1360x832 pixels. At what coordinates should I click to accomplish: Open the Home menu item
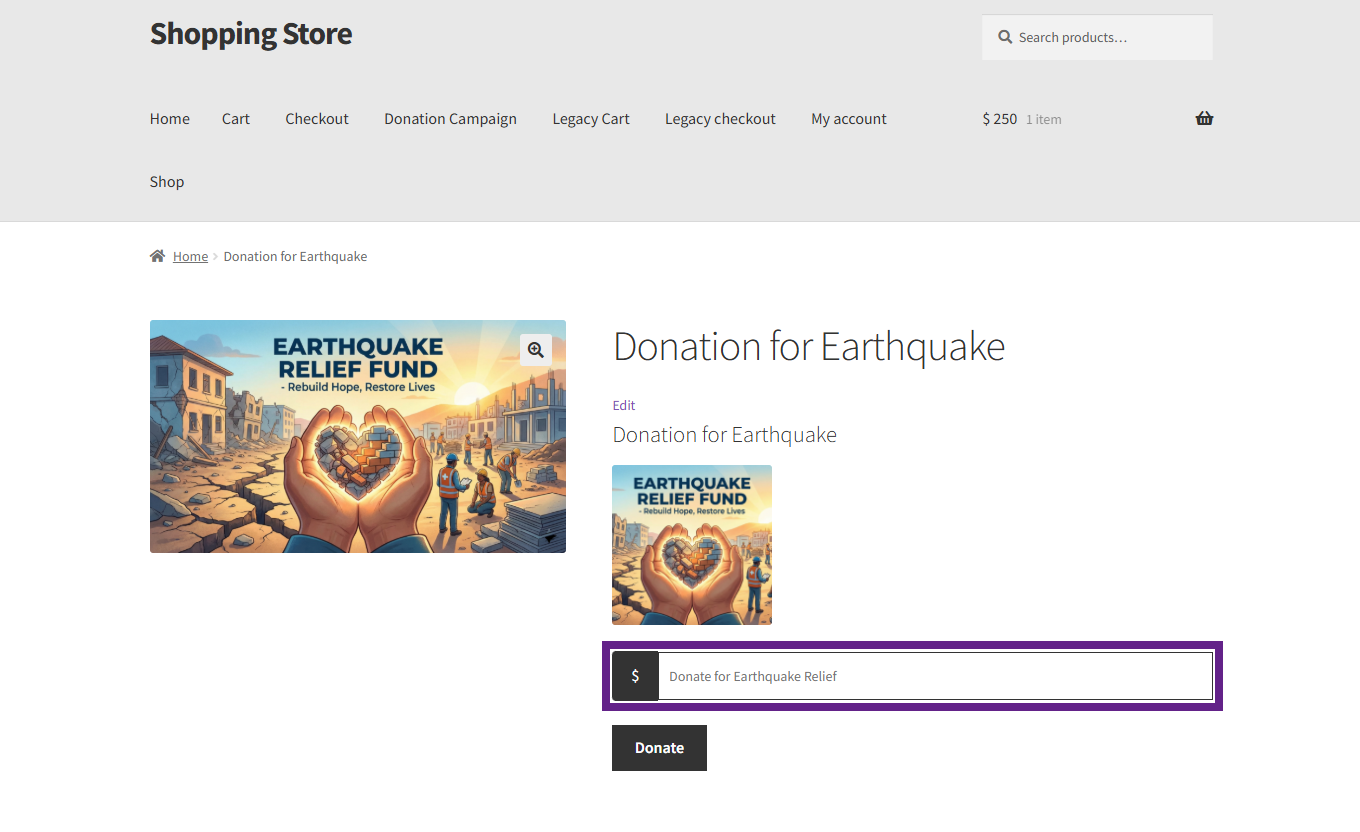click(x=170, y=119)
